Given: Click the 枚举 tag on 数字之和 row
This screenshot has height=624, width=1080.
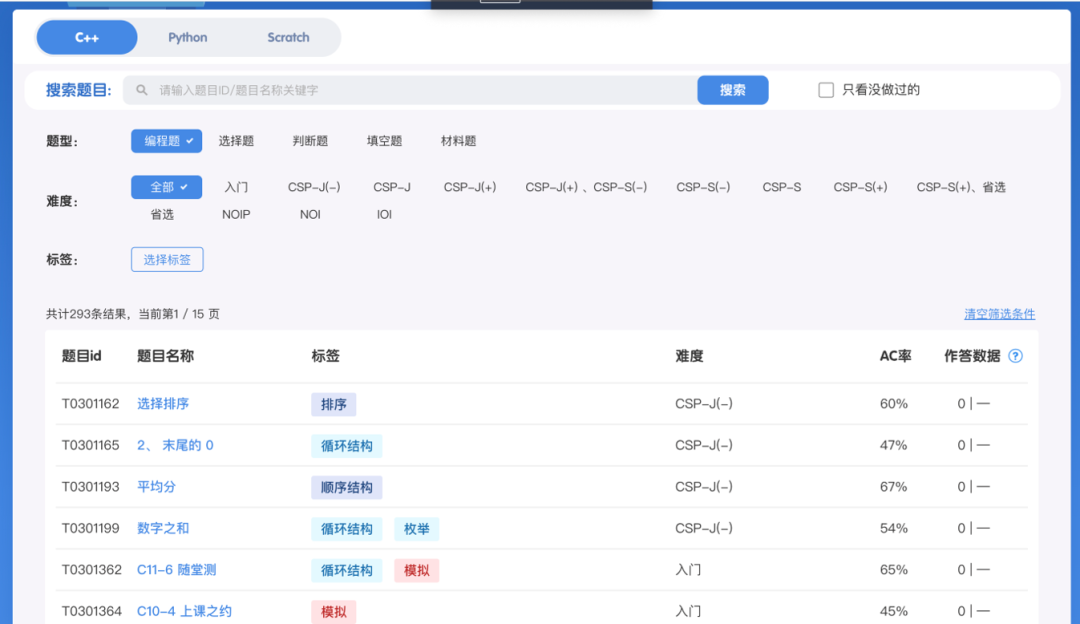Looking at the screenshot, I should coord(417,528).
